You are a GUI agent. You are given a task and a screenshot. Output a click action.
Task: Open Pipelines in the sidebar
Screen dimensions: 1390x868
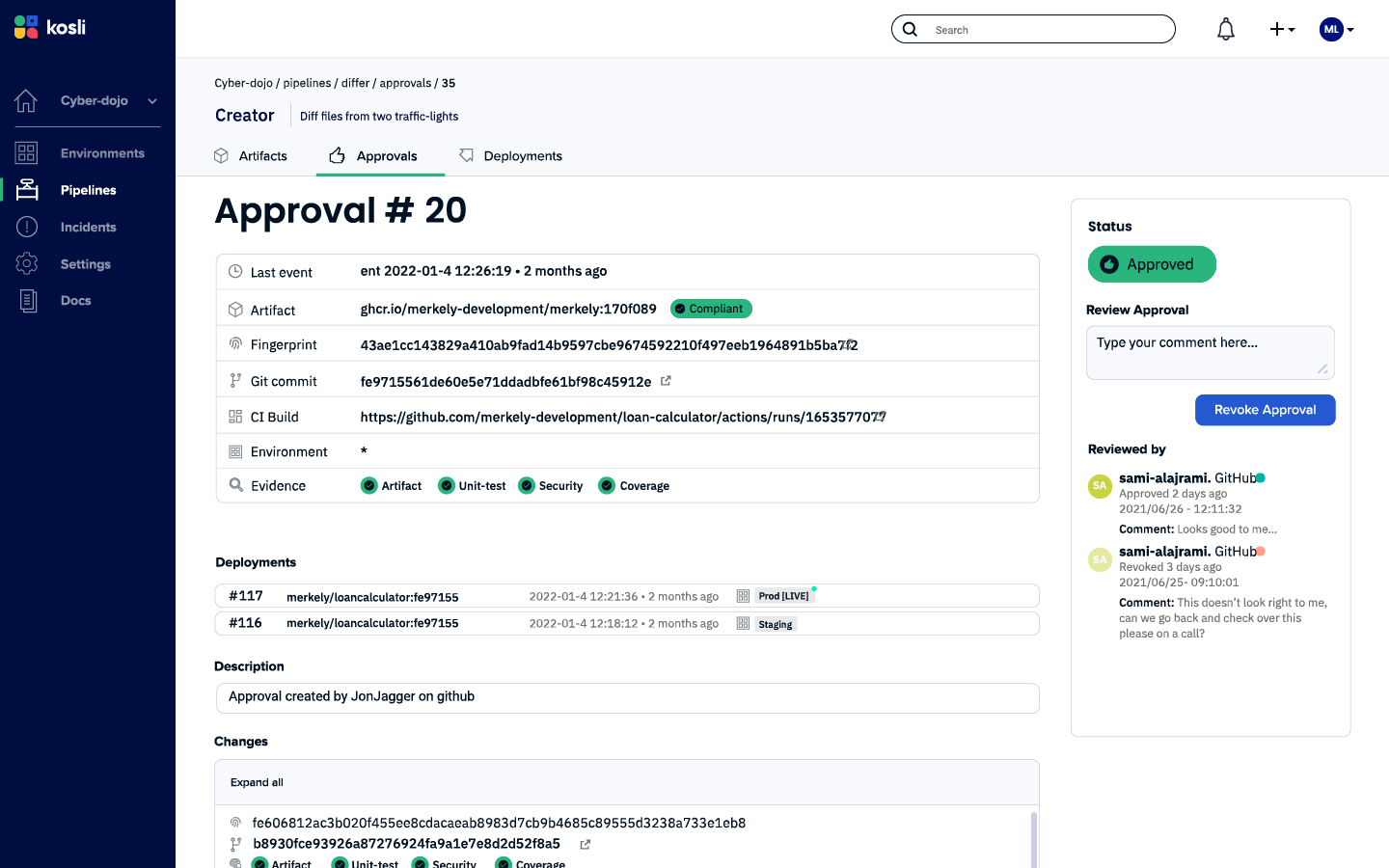89,190
